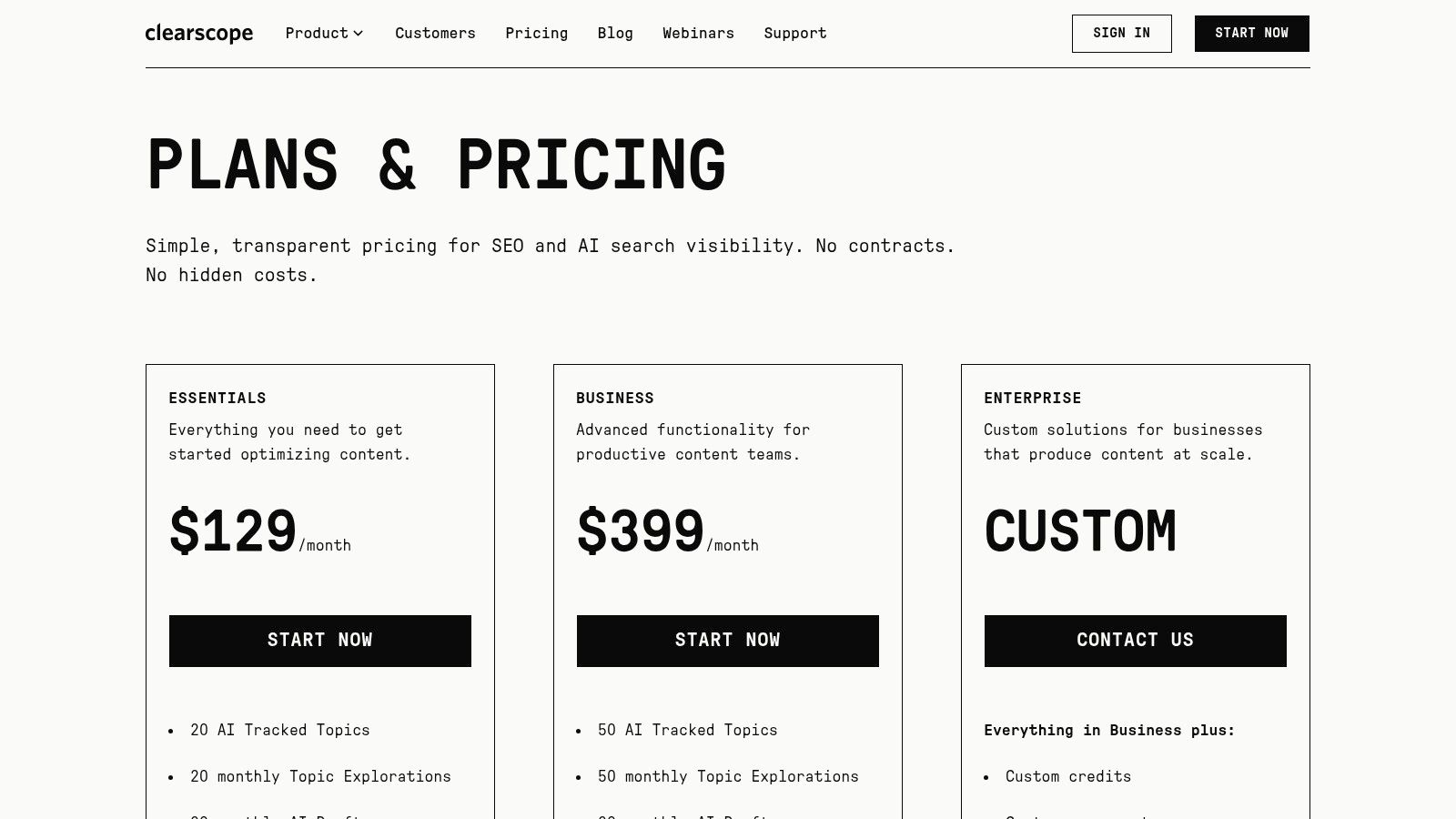Open the Product dropdown menu
1456x819 pixels.
pos(317,34)
